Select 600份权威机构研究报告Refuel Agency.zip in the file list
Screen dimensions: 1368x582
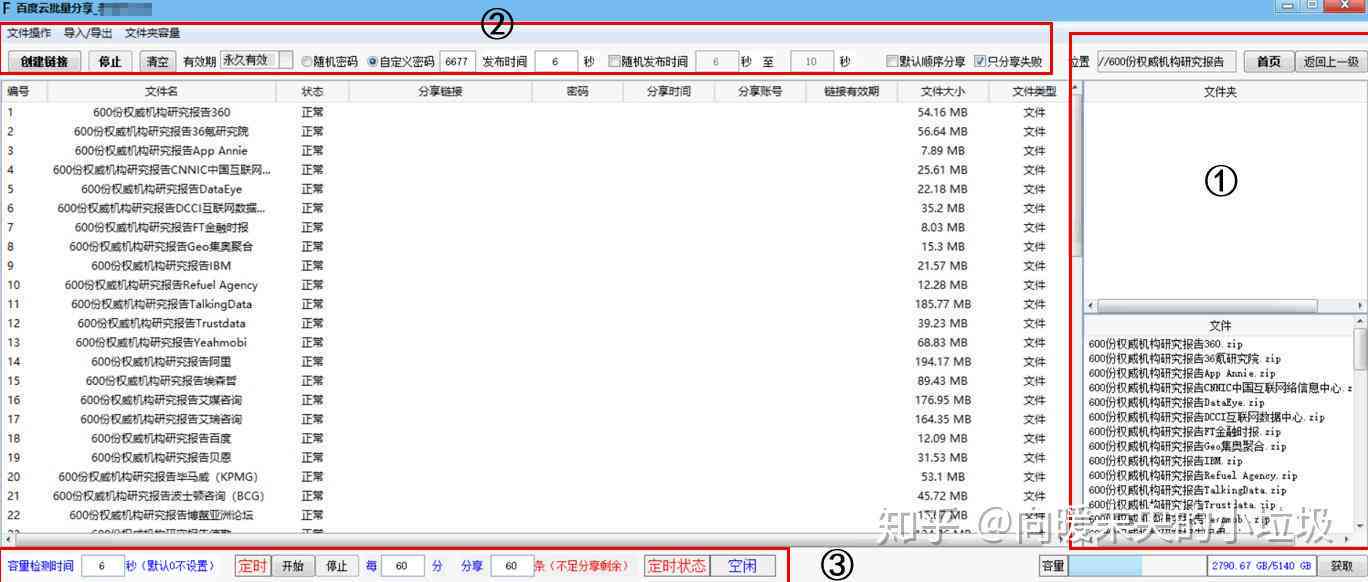point(1193,476)
